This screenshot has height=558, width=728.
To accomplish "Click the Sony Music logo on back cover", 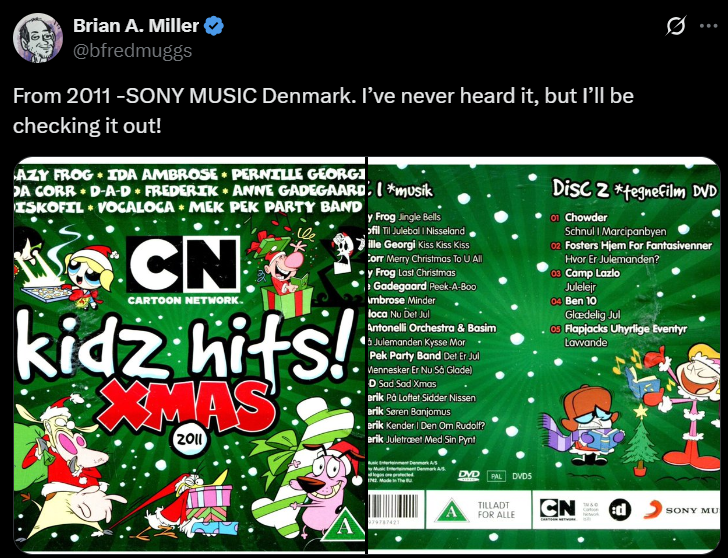I will pos(682,510).
